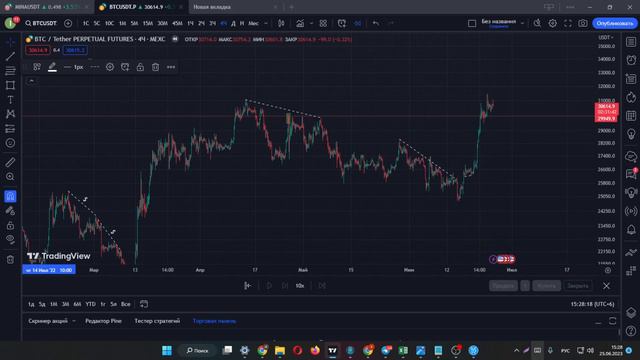Lock the selected drawing

coord(140,67)
